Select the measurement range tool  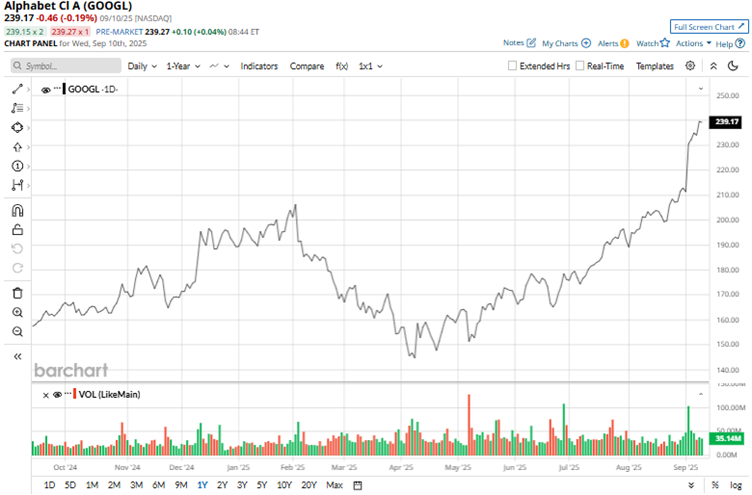click(17, 185)
